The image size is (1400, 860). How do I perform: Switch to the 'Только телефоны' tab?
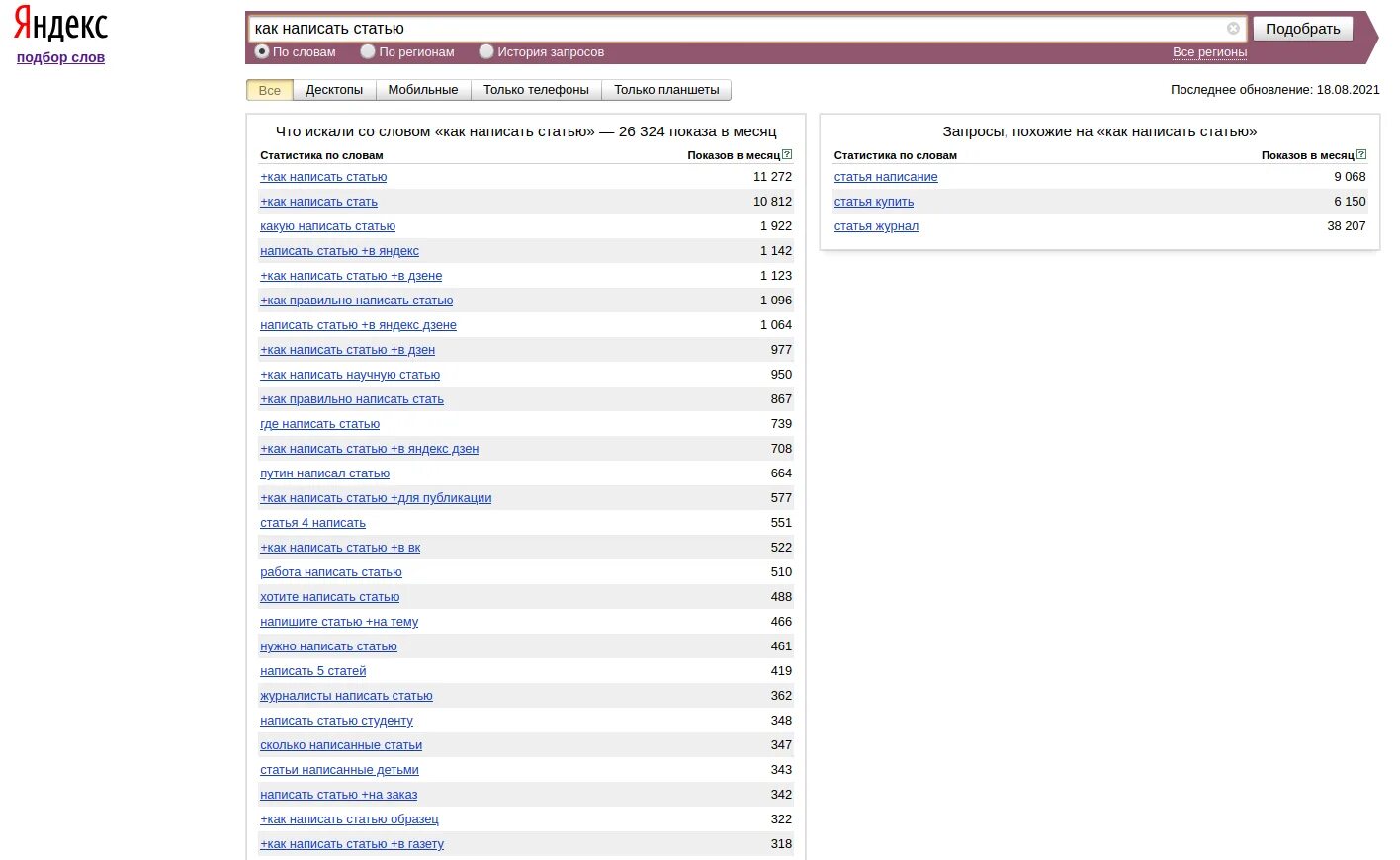pos(536,90)
